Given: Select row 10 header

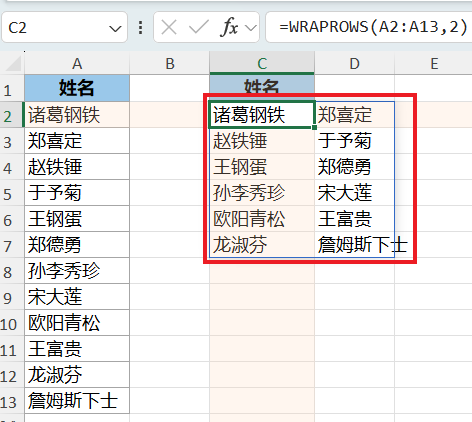Looking at the screenshot, I should pos(12,323).
